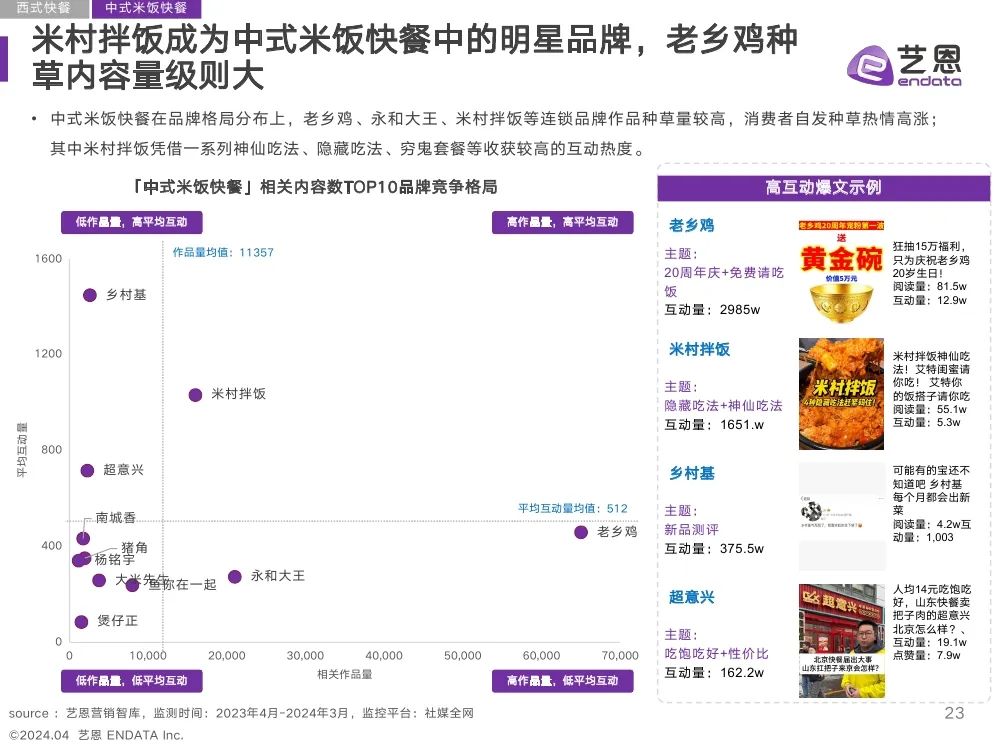This screenshot has height=750, width=1000.
Task: Select the 永和大王 scatter dot
Action: point(235,577)
